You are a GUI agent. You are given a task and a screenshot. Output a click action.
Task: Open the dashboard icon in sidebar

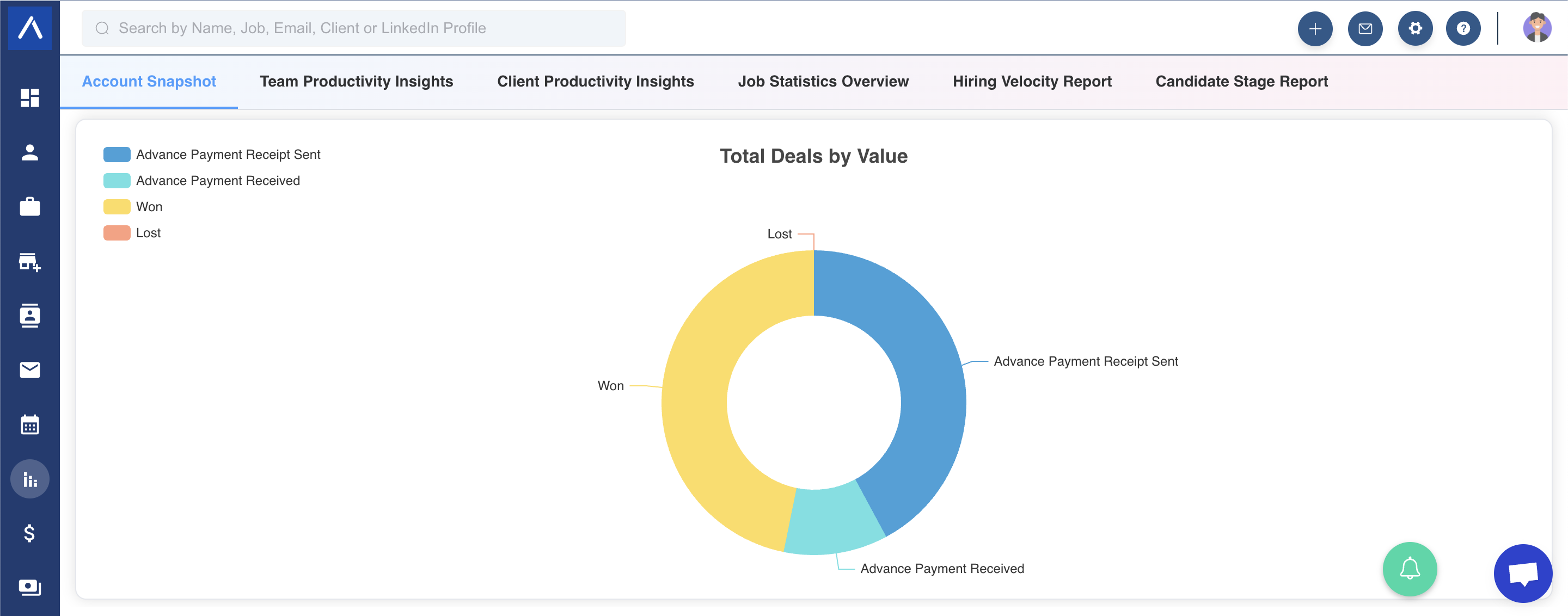tap(30, 97)
